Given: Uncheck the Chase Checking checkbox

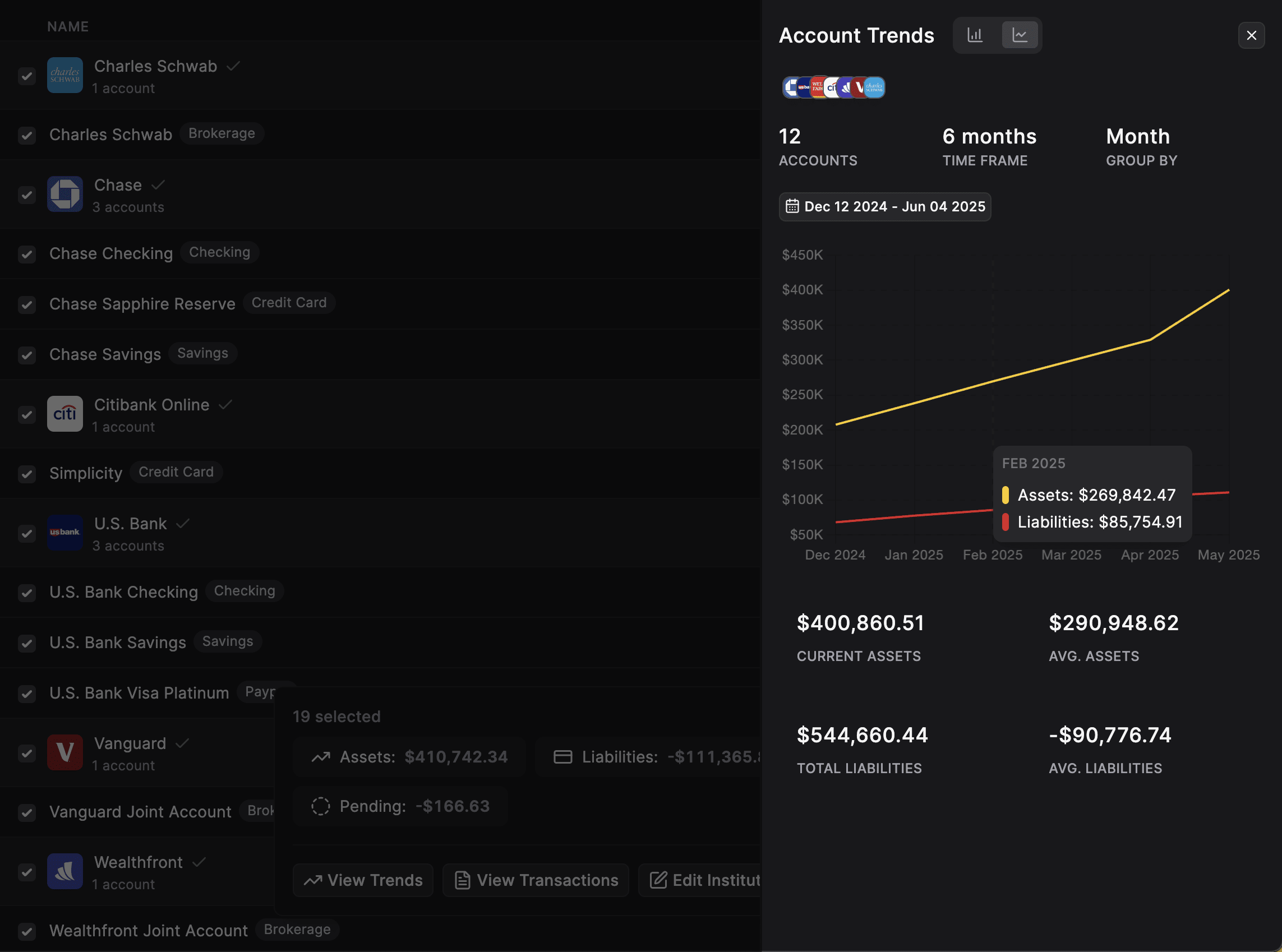Looking at the screenshot, I should pos(26,254).
